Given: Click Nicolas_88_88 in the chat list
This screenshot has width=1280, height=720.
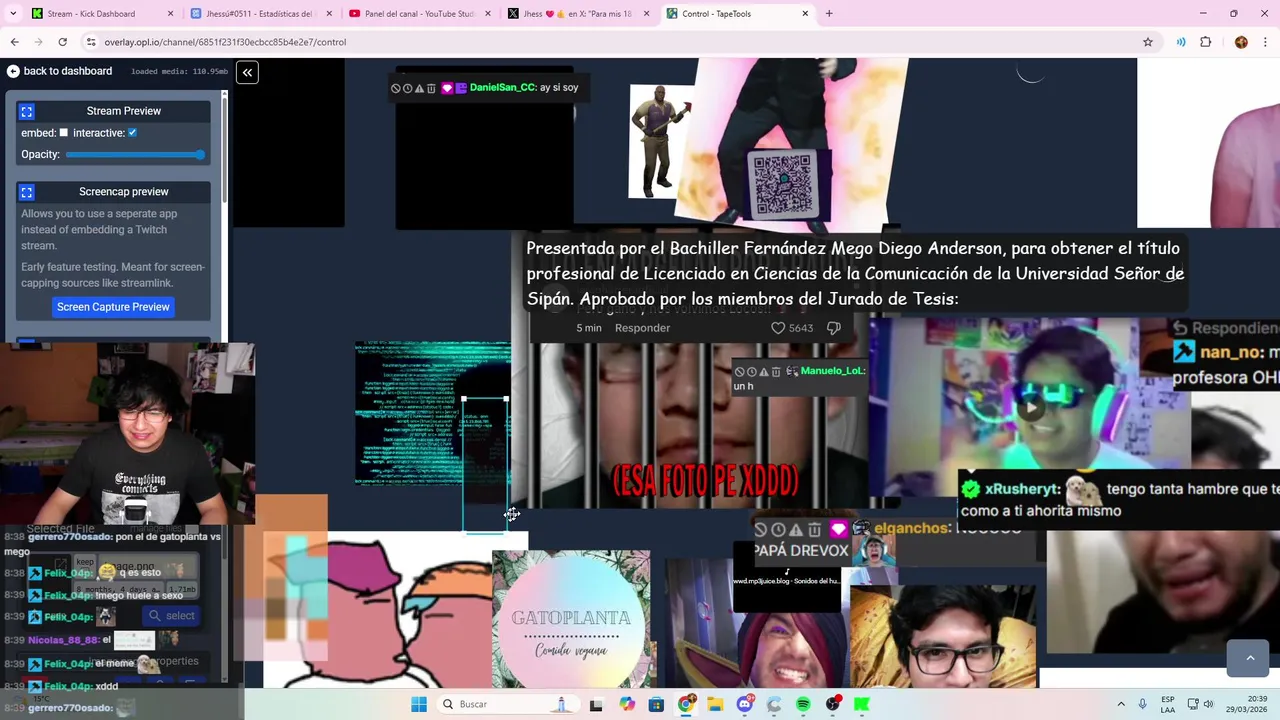Looking at the screenshot, I should 64,640.
